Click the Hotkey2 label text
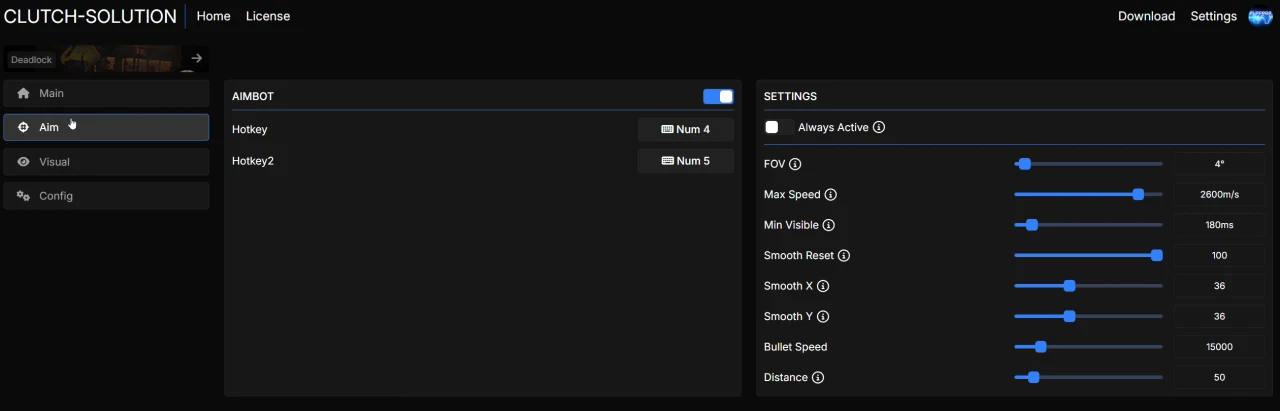Image resolution: width=1280 pixels, height=411 pixels. [x=253, y=160]
